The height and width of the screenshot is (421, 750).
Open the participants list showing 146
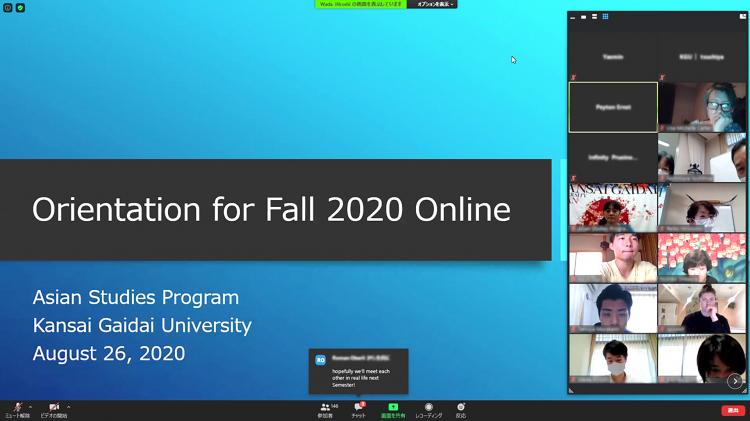328,410
